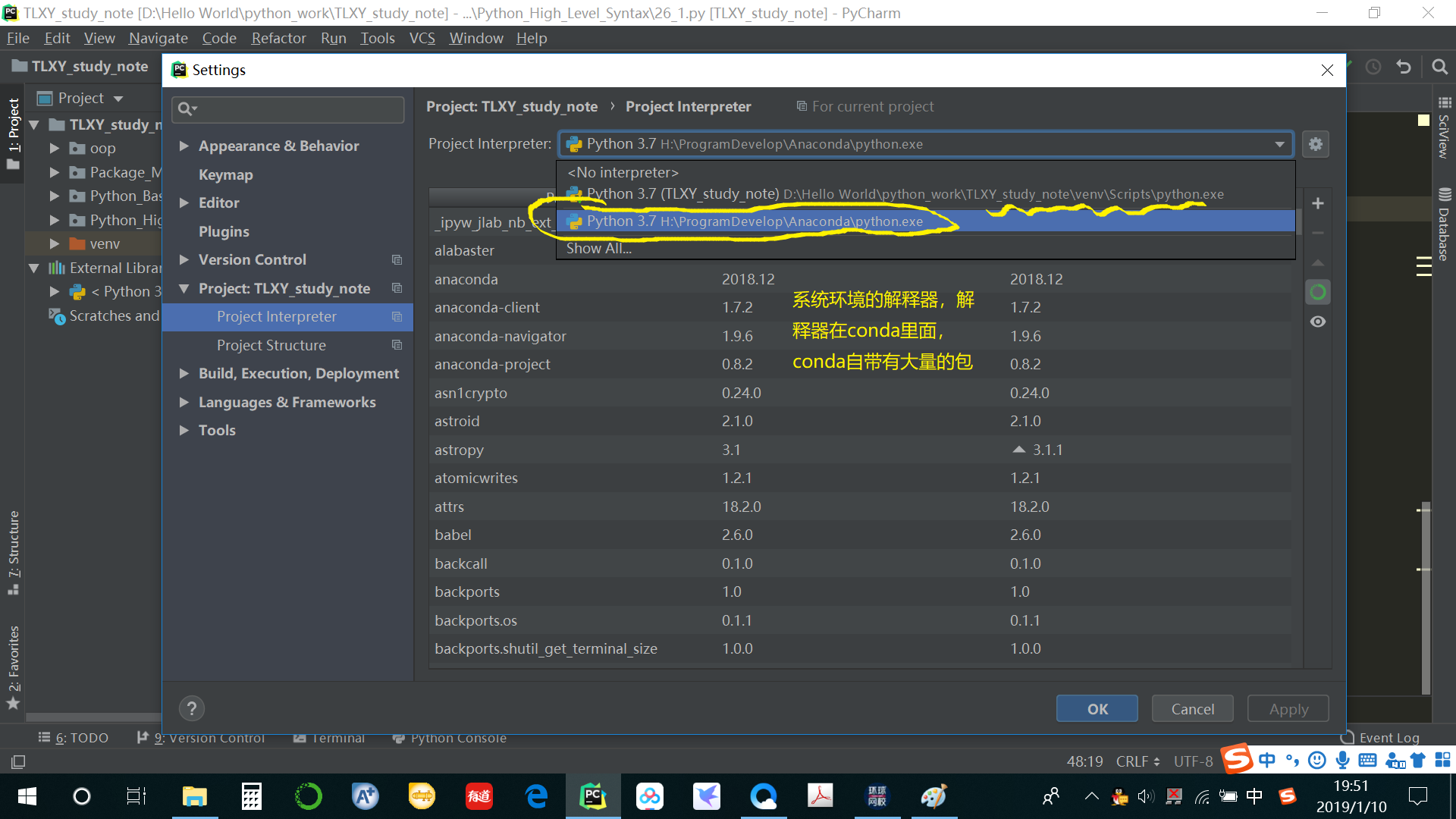The width and height of the screenshot is (1456, 819).
Task: Collapse the TLXY_study_note project tree
Action: click(33, 124)
